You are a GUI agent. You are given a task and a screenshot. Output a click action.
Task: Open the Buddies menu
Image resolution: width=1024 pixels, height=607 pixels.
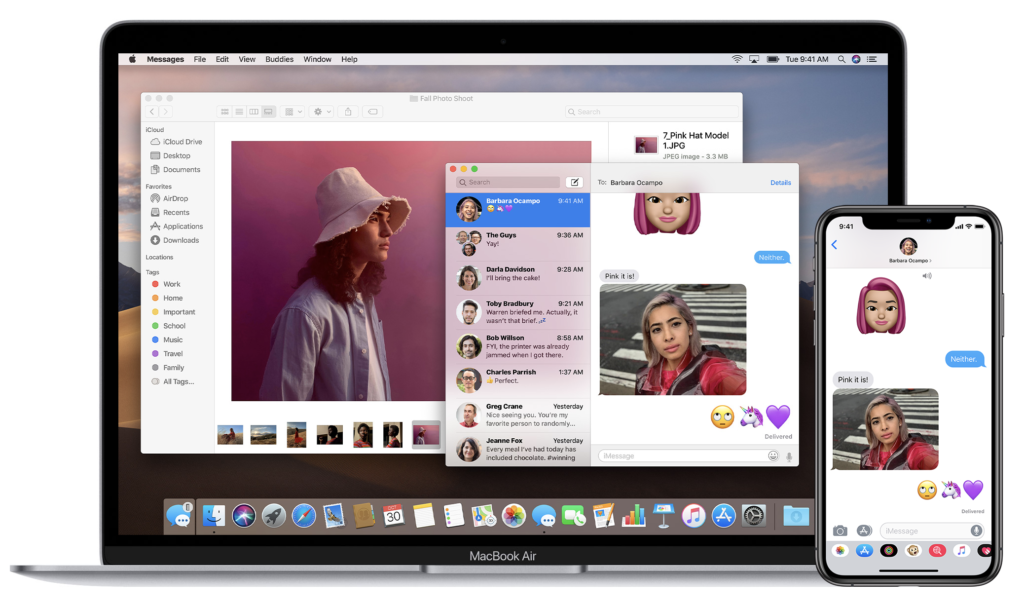click(279, 60)
